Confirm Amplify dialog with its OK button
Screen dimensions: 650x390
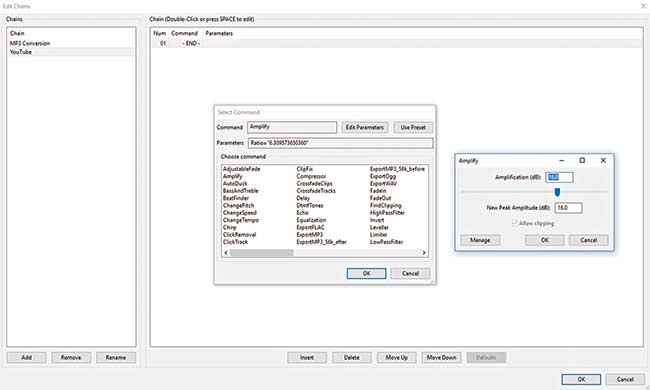pos(544,240)
